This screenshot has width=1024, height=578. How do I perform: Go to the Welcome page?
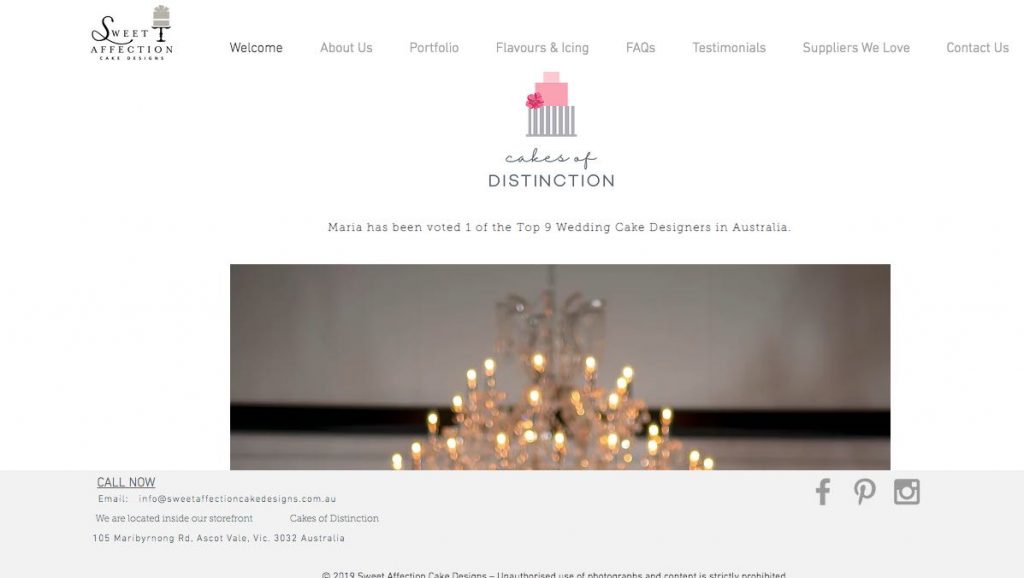pyautogui.click(x=256, y=48)
